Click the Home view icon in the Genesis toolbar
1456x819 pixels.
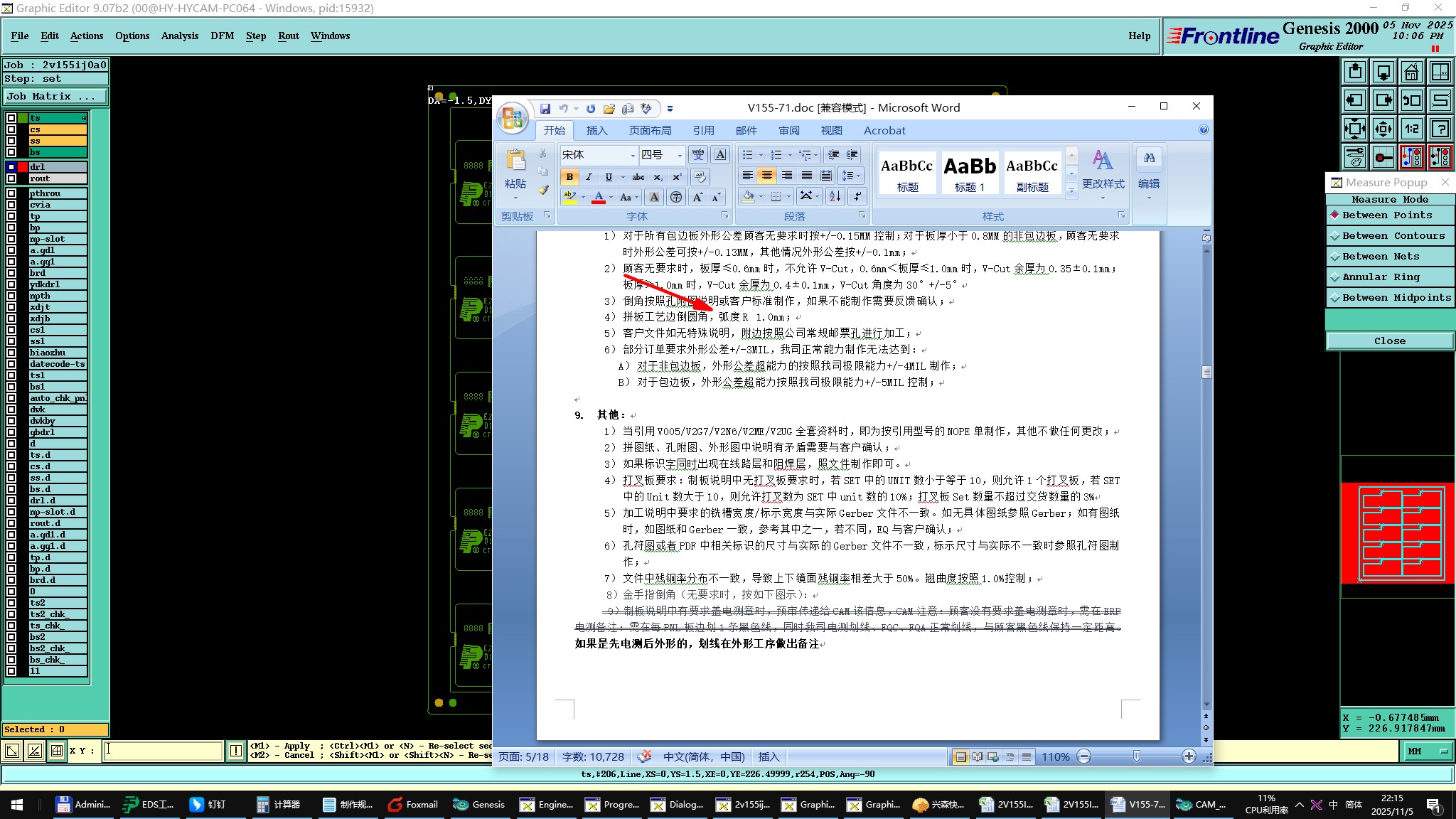1411,72
